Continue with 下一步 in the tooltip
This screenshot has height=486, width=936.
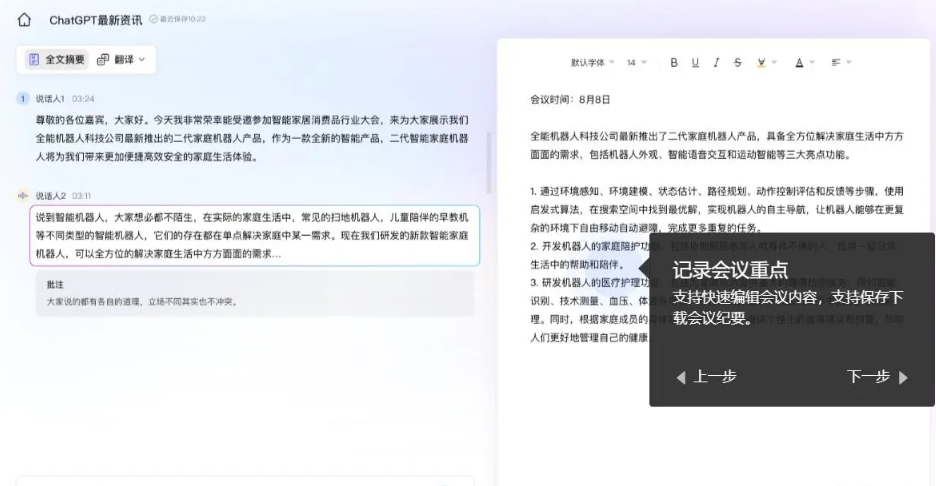pyautogui.click(x=877, y=377)
